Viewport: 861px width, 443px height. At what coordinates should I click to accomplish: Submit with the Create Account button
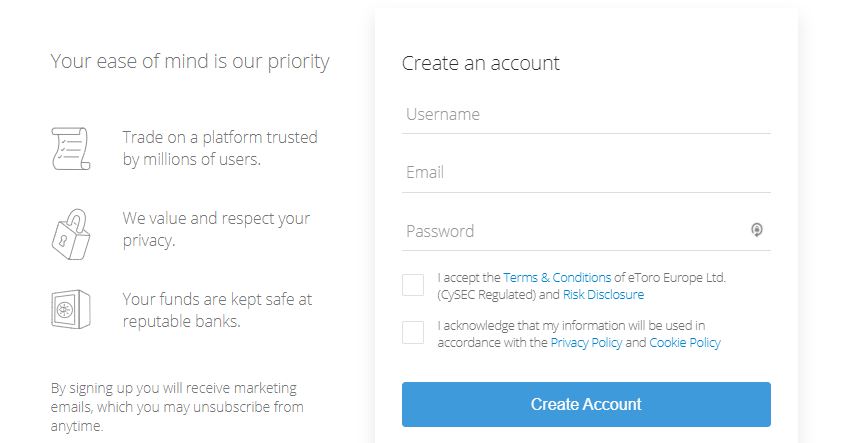(x=586, y=405)
